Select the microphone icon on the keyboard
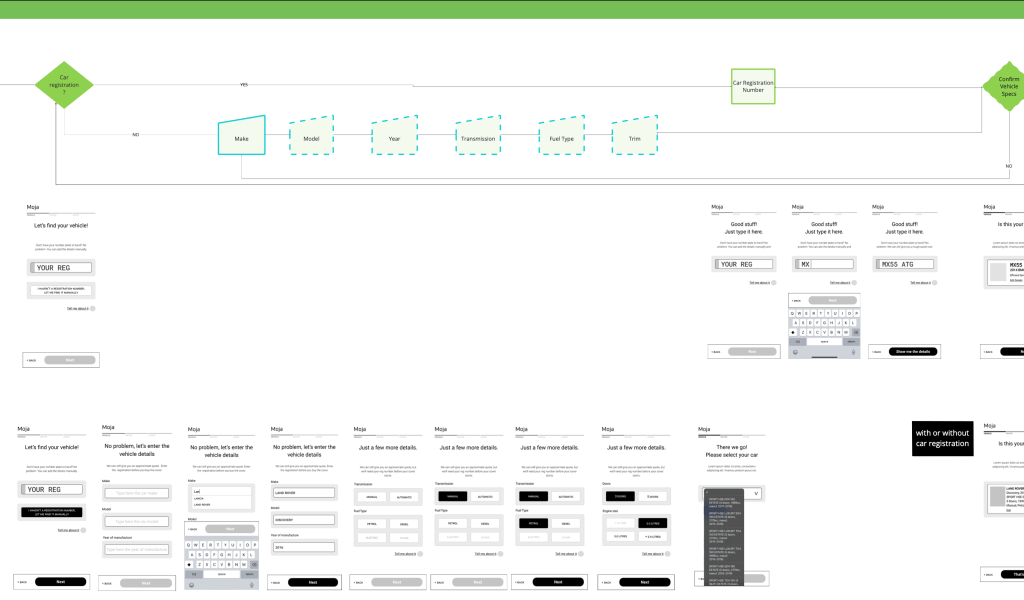 pos(853,352)
